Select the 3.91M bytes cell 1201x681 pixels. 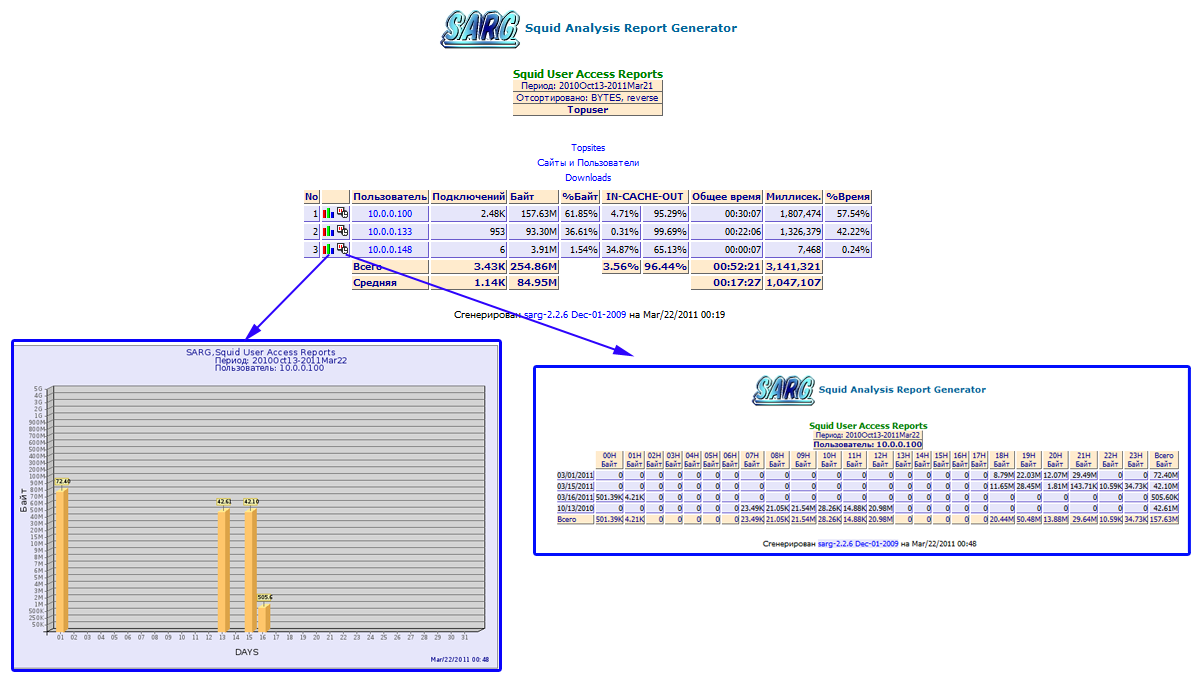[x=533, y=250]
